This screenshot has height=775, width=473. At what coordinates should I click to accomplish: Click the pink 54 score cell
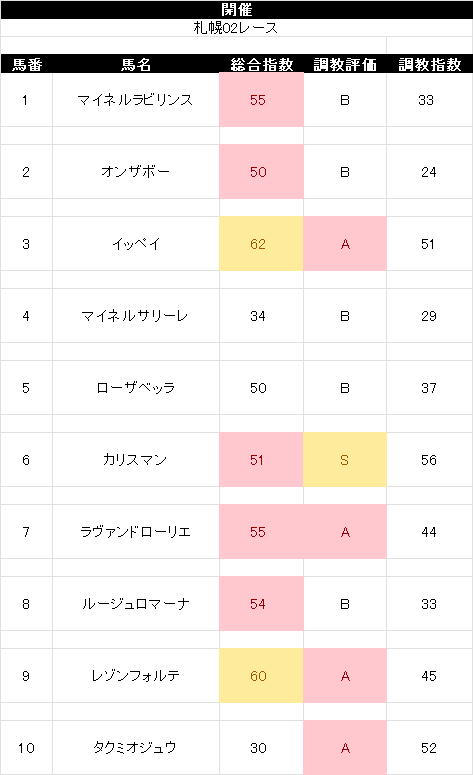pos(261,603)
